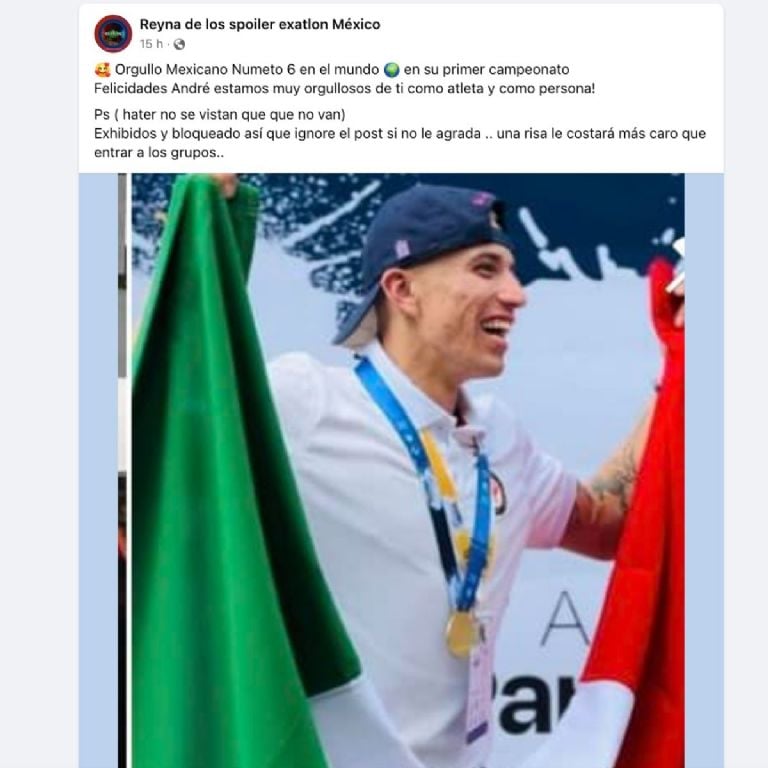Open the page's round profile avatar
The height and width of the screenshot is (768, 768).
pos(113,34)
